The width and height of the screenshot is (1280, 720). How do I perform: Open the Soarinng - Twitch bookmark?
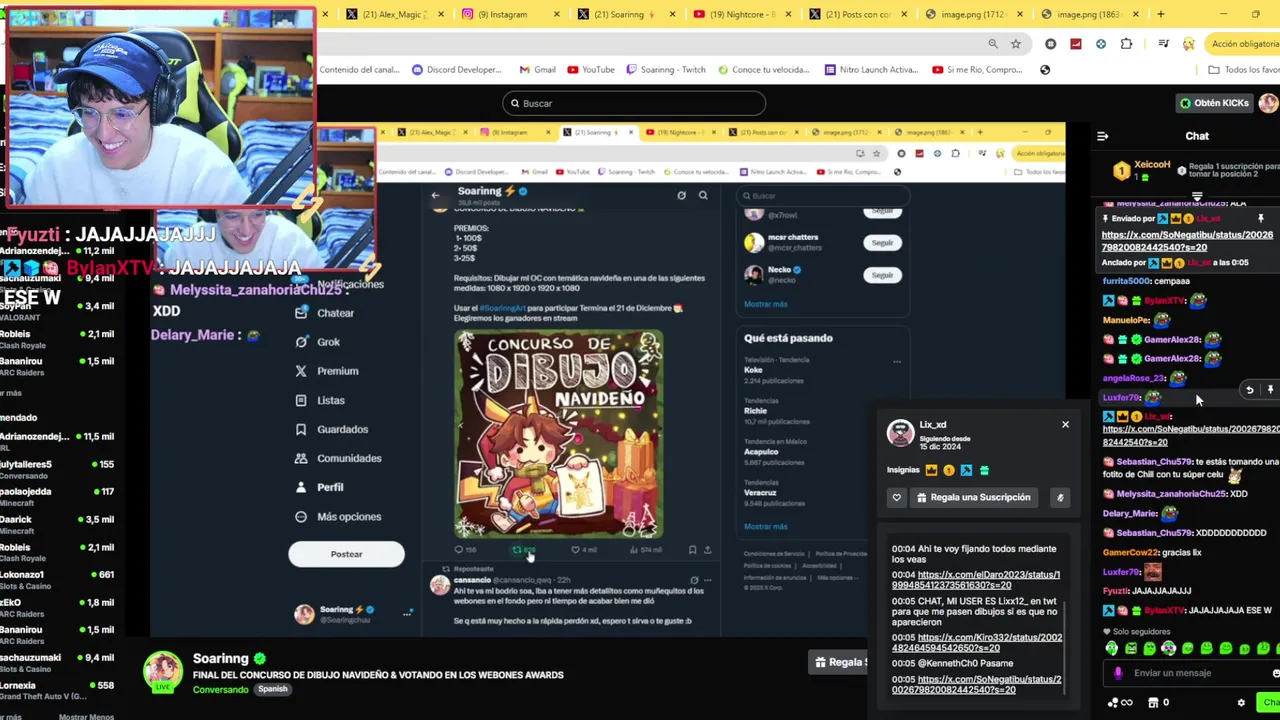[x=666, y=70]
